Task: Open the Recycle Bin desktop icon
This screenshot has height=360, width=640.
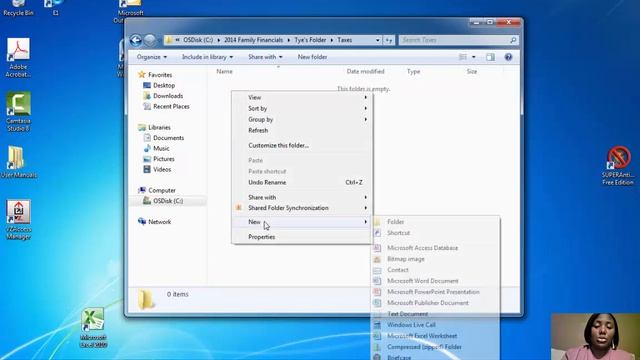Action: [18, 8]
